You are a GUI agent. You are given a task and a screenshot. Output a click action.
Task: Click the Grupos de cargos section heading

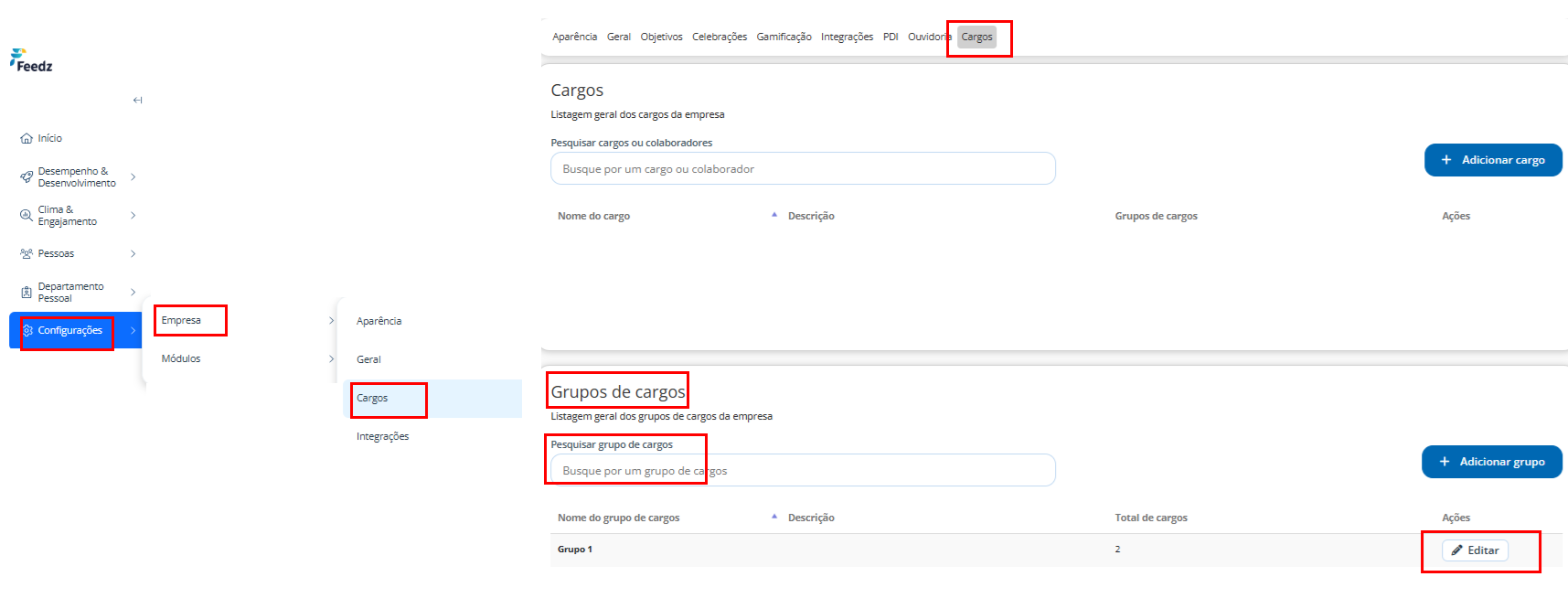tap(618, 391)
